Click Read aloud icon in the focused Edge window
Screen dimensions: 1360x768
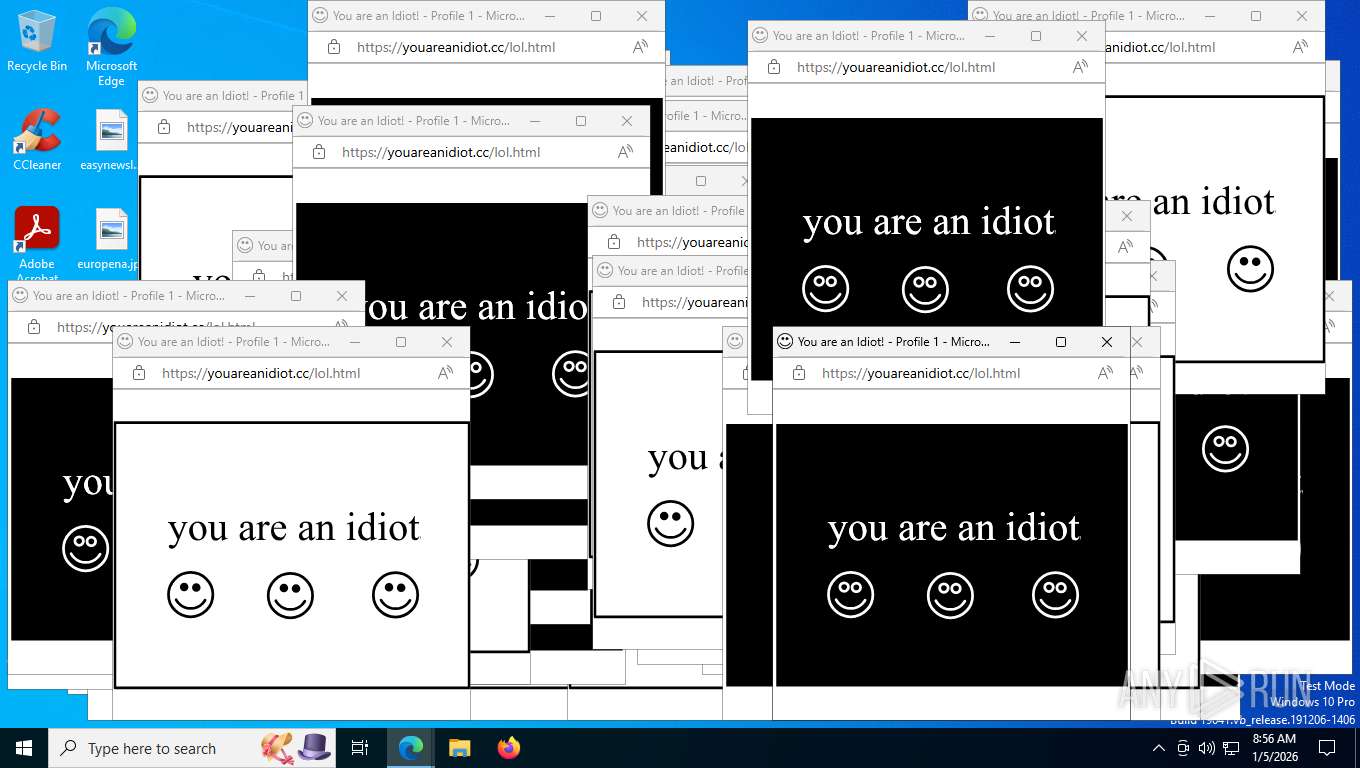1105,373
